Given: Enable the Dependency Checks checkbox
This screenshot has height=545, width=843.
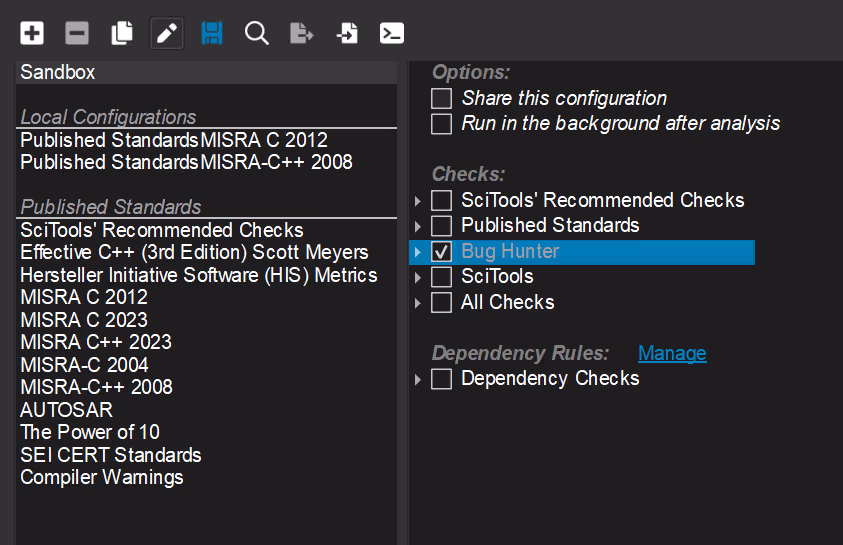Looking at the screenshot, I should point(441,379).
